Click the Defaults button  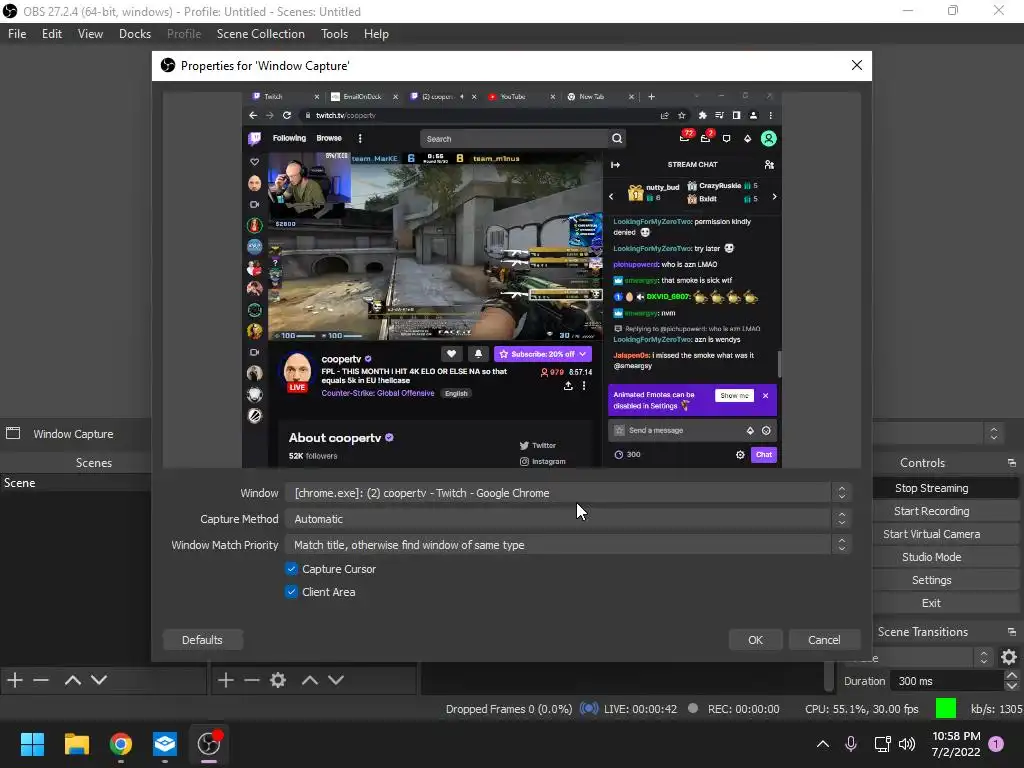[x=202, y=640]
